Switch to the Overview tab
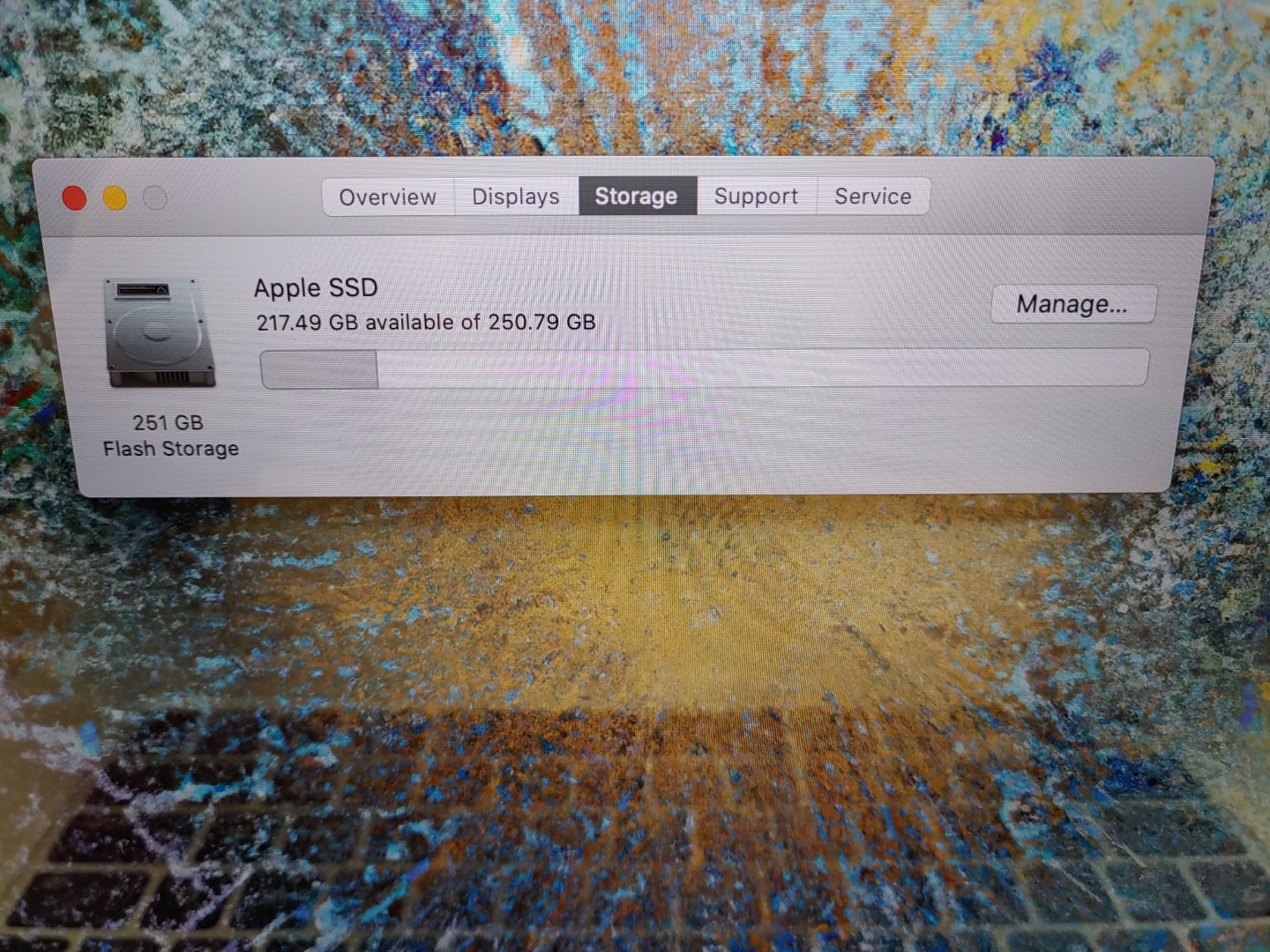Screen dimensions: 1270x952 point(388,197)
